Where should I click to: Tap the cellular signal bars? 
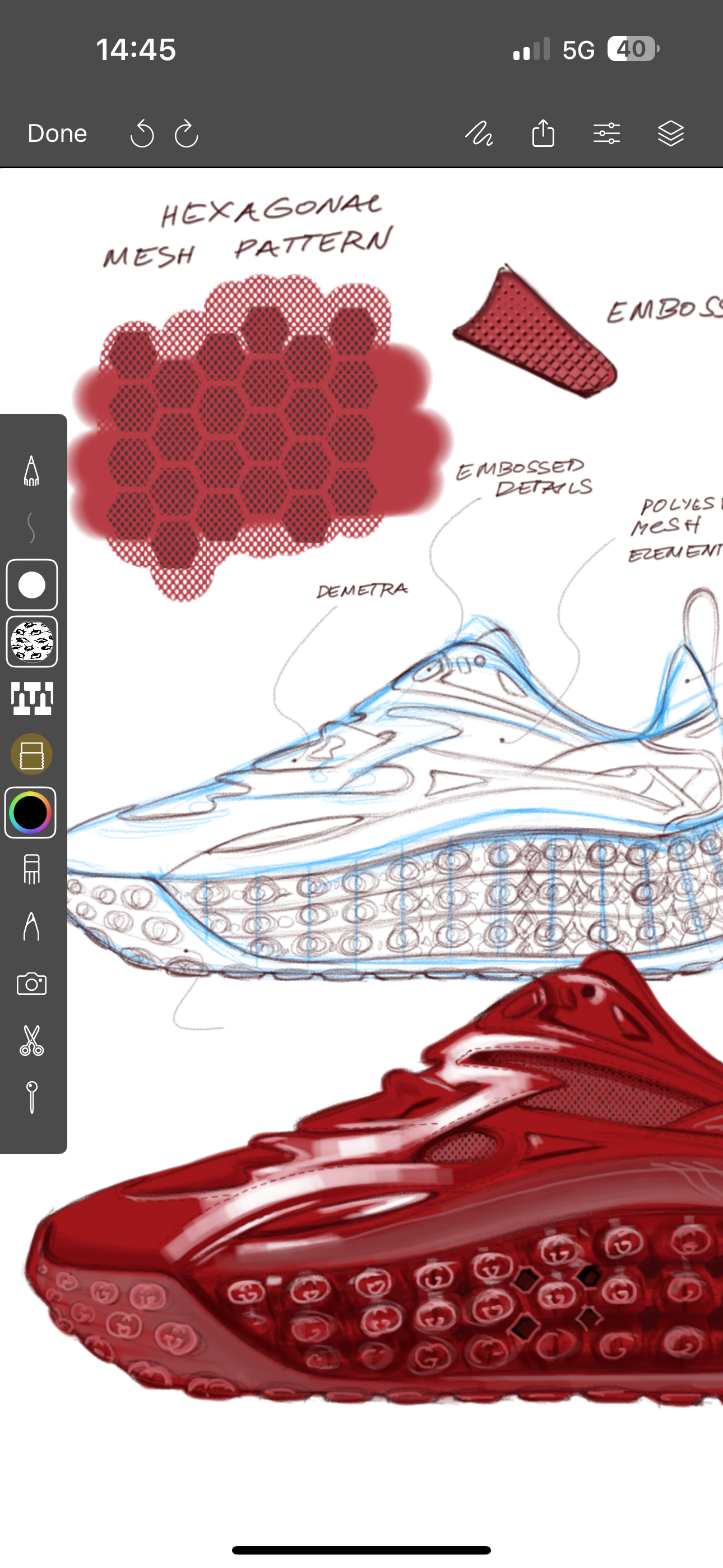pyautogui.click(x=531, y=49)
